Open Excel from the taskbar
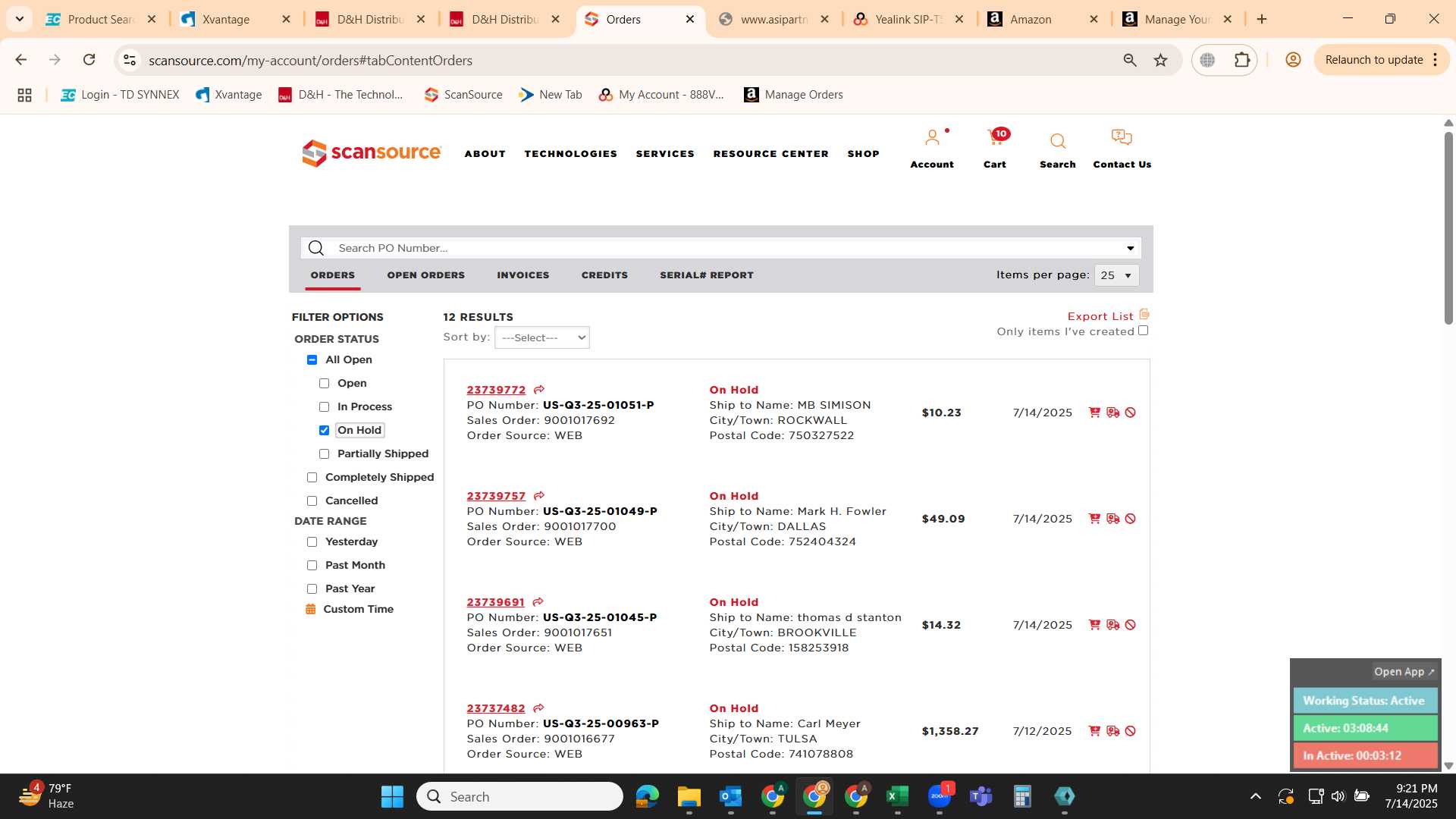1456x819 pixels. click(897, 796)
